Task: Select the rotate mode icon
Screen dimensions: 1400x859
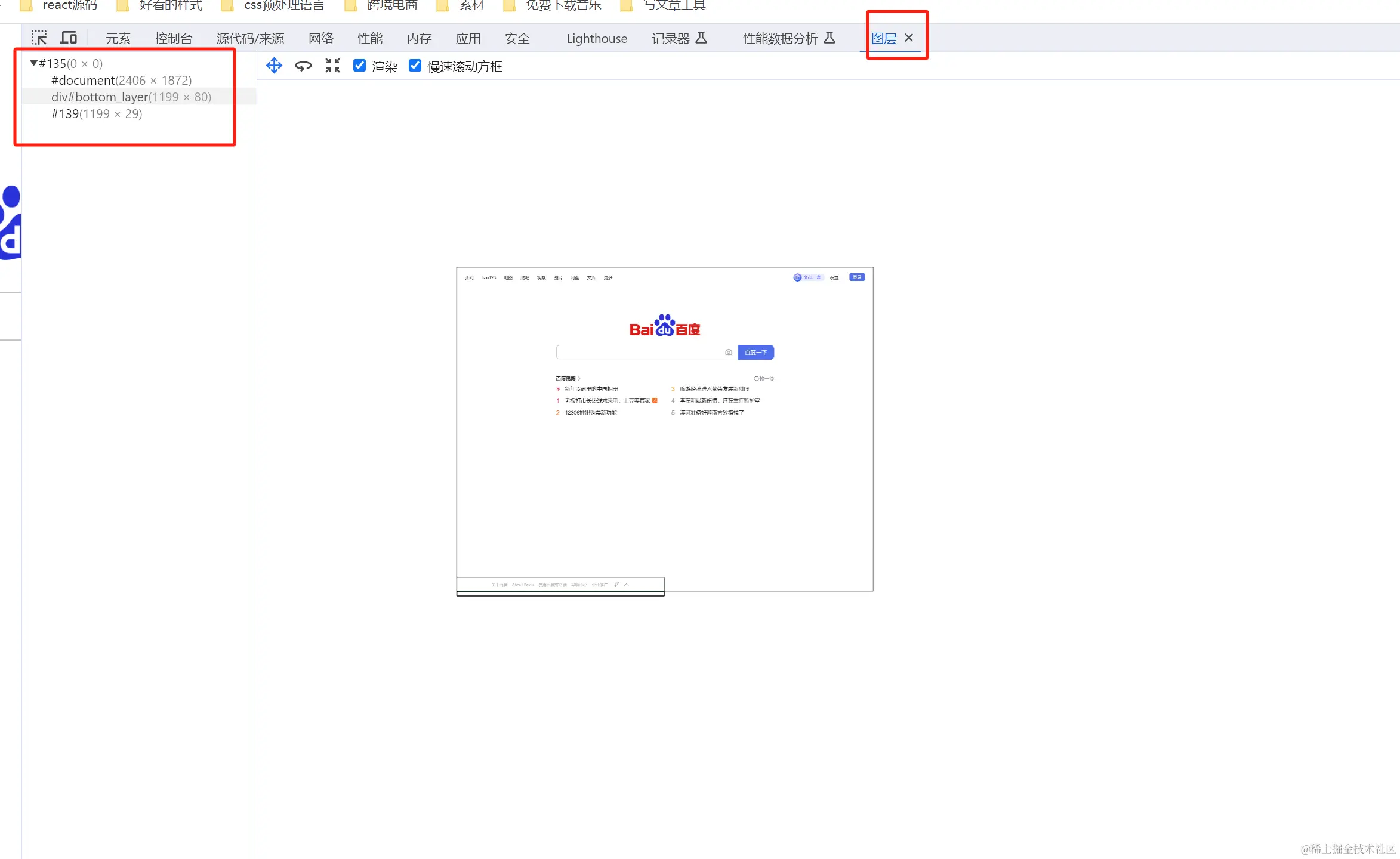Action: point(303,66)
